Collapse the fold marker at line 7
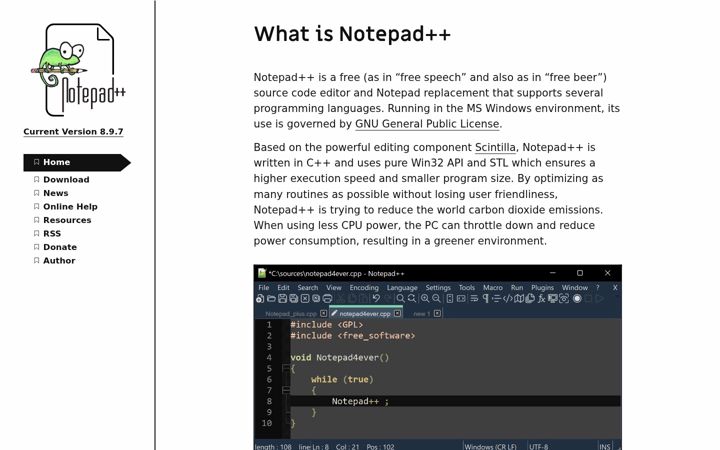 pos(286,390)
